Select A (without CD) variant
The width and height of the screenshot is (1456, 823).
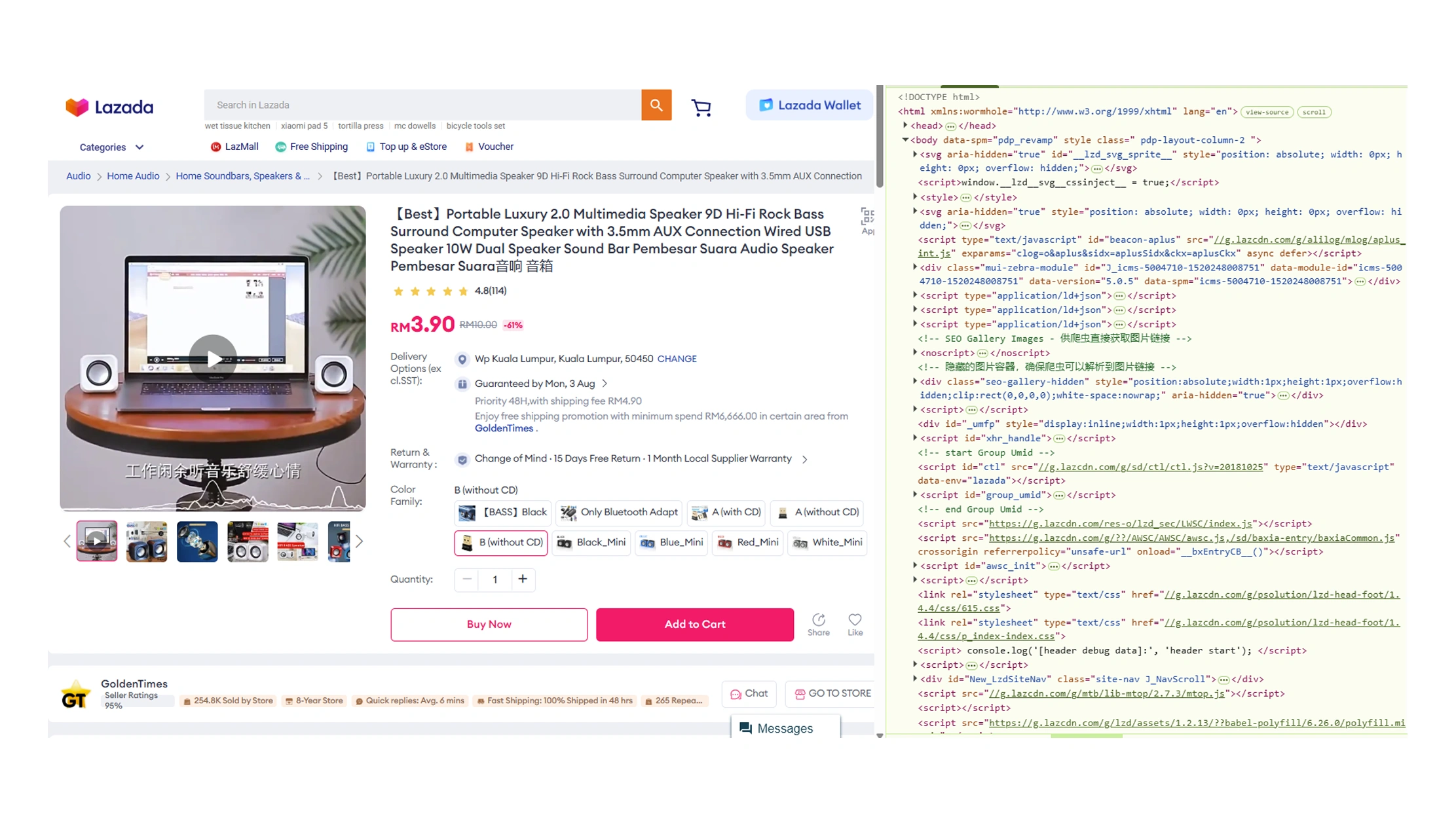(x=817, y=512)
